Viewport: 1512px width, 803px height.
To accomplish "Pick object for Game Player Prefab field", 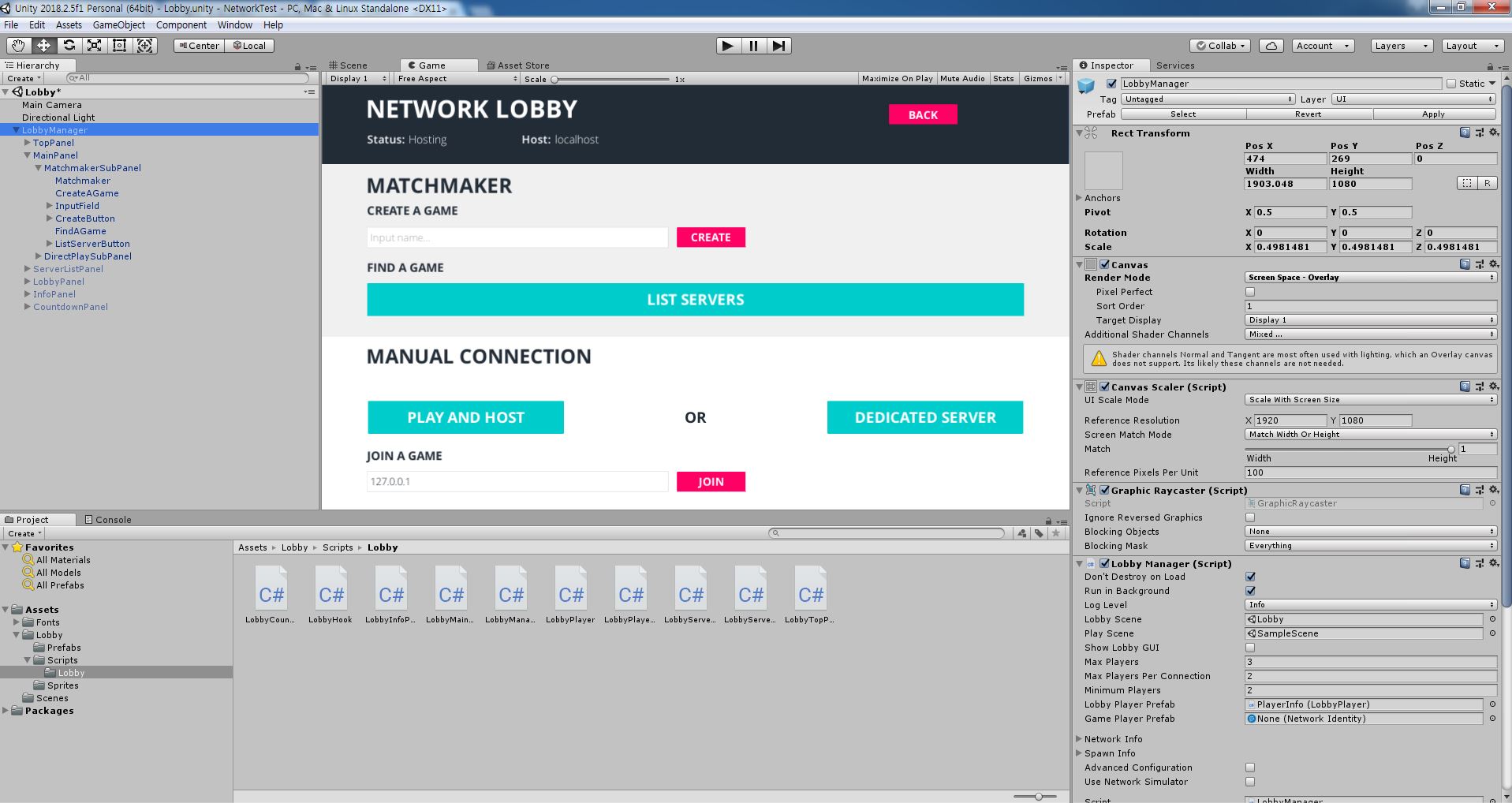I will 1491,719.
